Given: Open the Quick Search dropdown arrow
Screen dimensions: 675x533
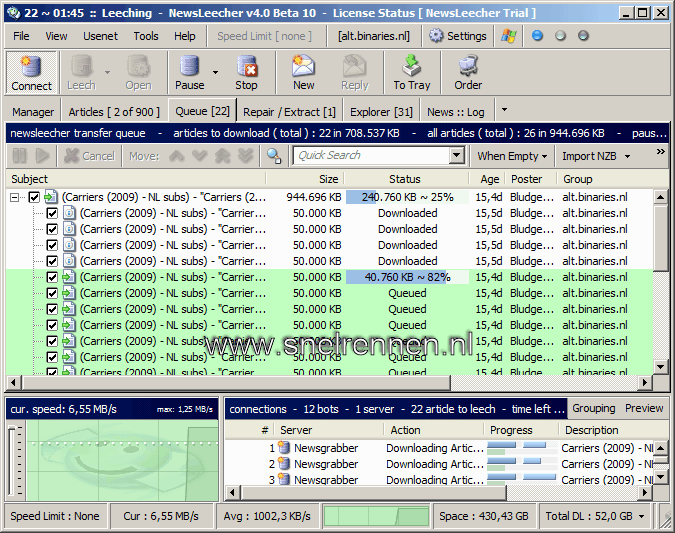Looking at the screenshot, I should pyautogui.click(x=456, y=155).
